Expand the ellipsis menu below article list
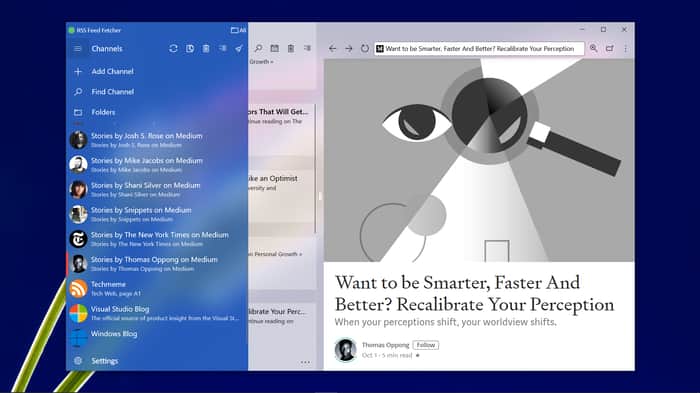 click(x=305, y=362)
